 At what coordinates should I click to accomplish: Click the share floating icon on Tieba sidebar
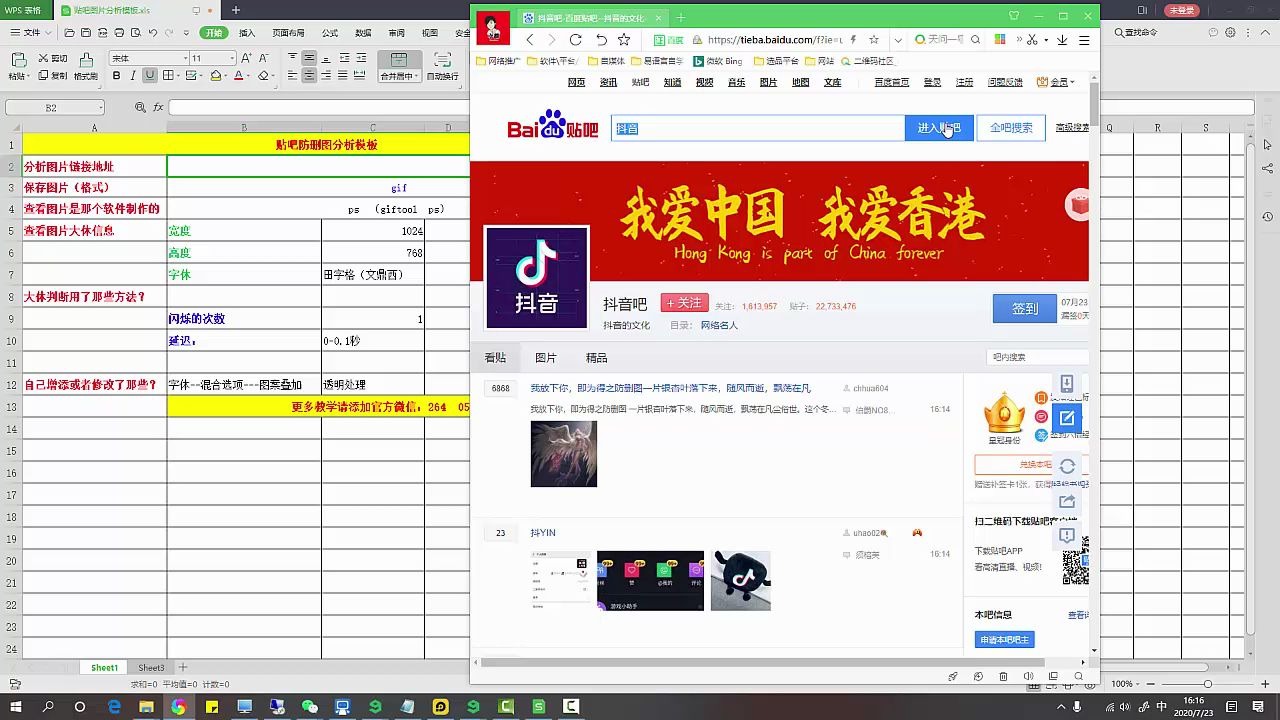pyautogui.click(x=1067, y=501)
